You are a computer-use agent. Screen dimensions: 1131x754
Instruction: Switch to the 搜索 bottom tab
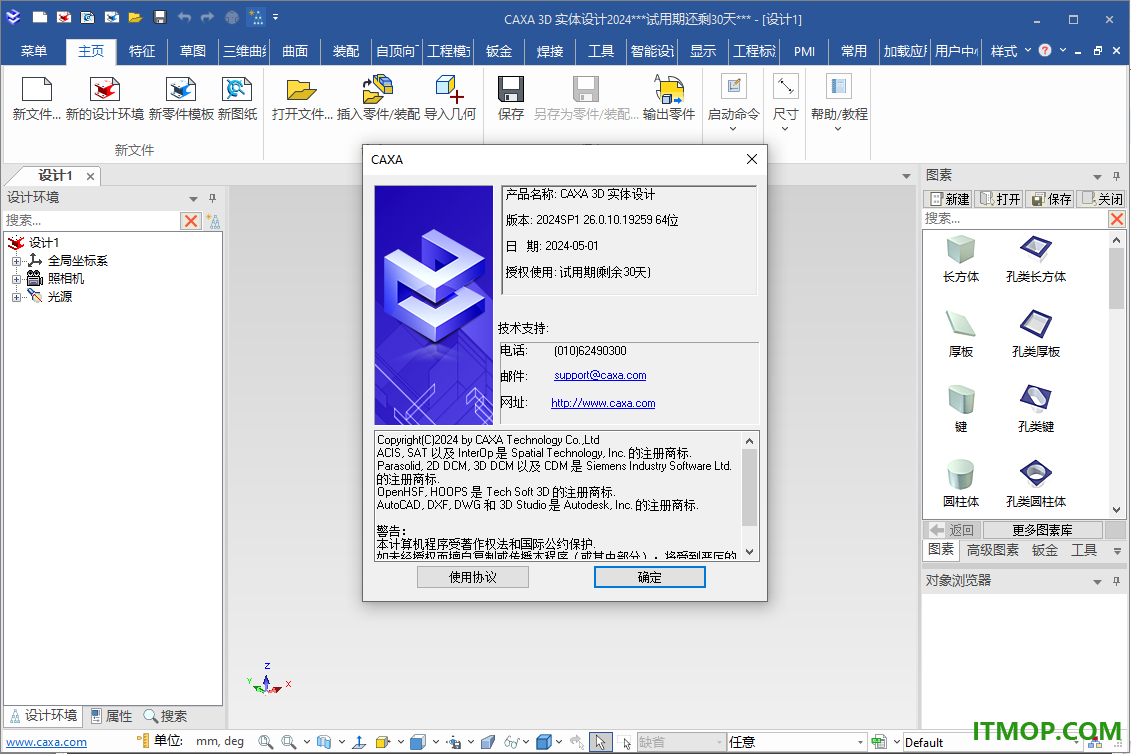coord(165,716)
